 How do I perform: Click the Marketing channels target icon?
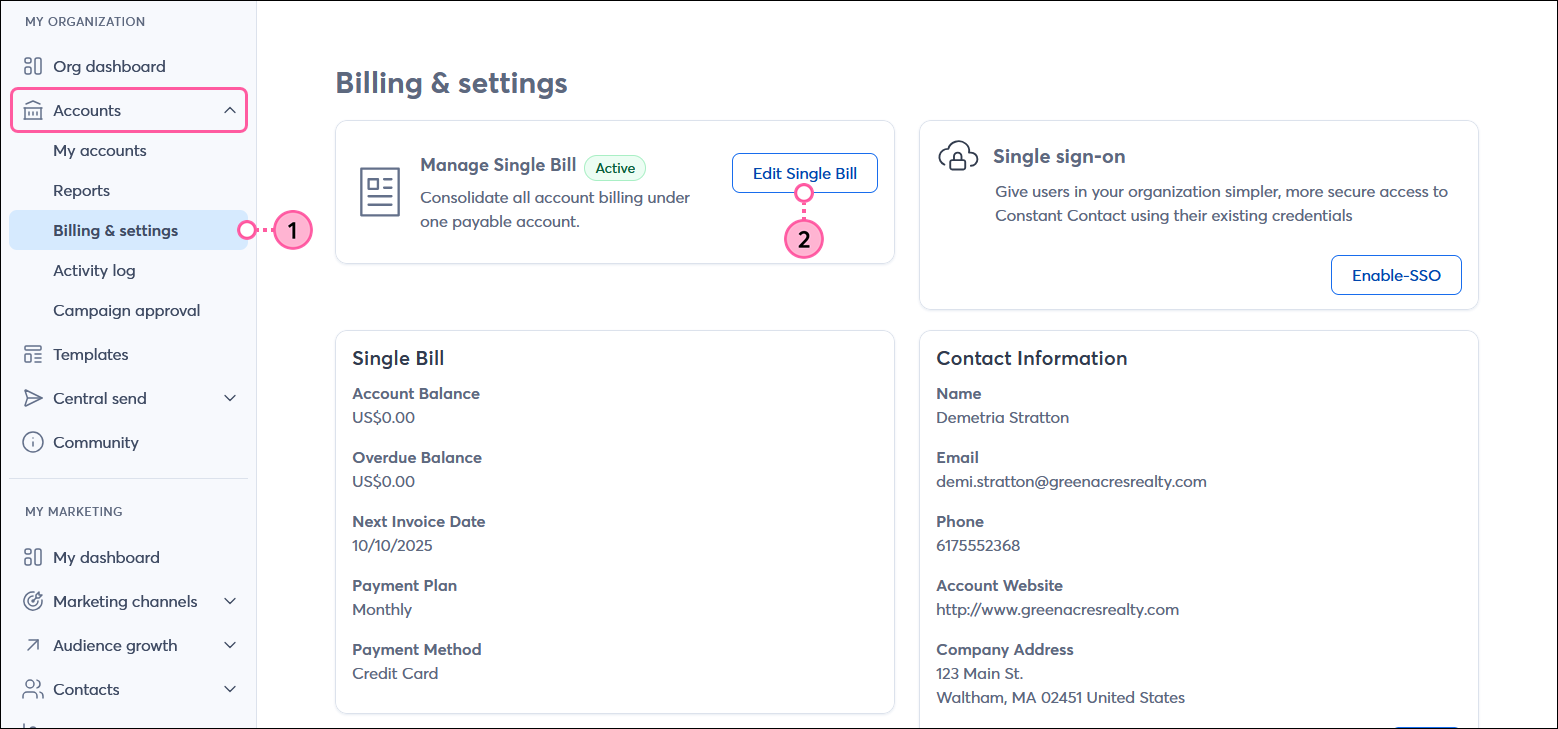tap(33, 601)
